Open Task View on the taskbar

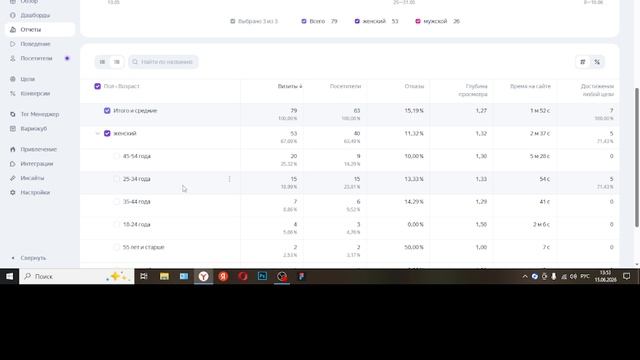click(x=144, y=276)
